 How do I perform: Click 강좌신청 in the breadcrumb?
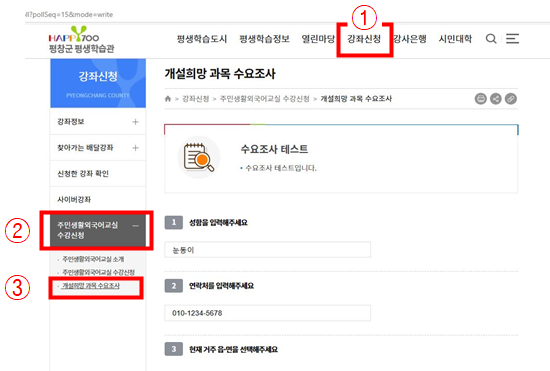pyautogui.click(x=195, y=99)
